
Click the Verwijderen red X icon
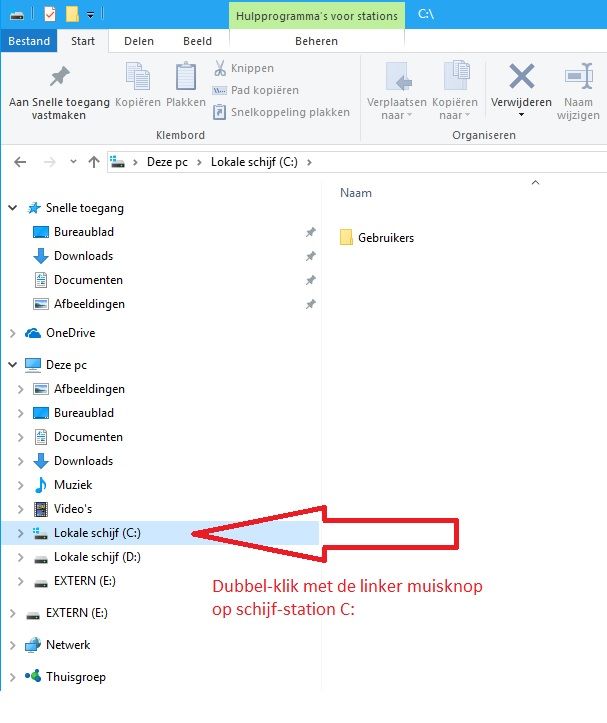521,76
